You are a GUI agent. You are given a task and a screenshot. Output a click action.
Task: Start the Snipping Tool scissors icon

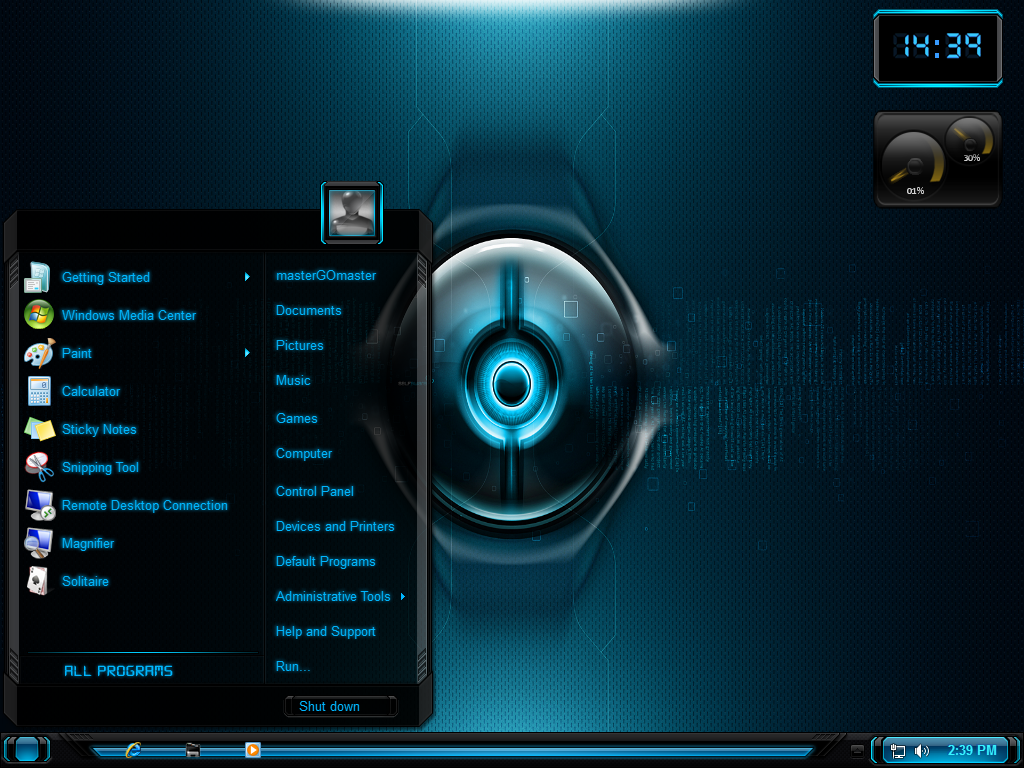tap(39, 467)
